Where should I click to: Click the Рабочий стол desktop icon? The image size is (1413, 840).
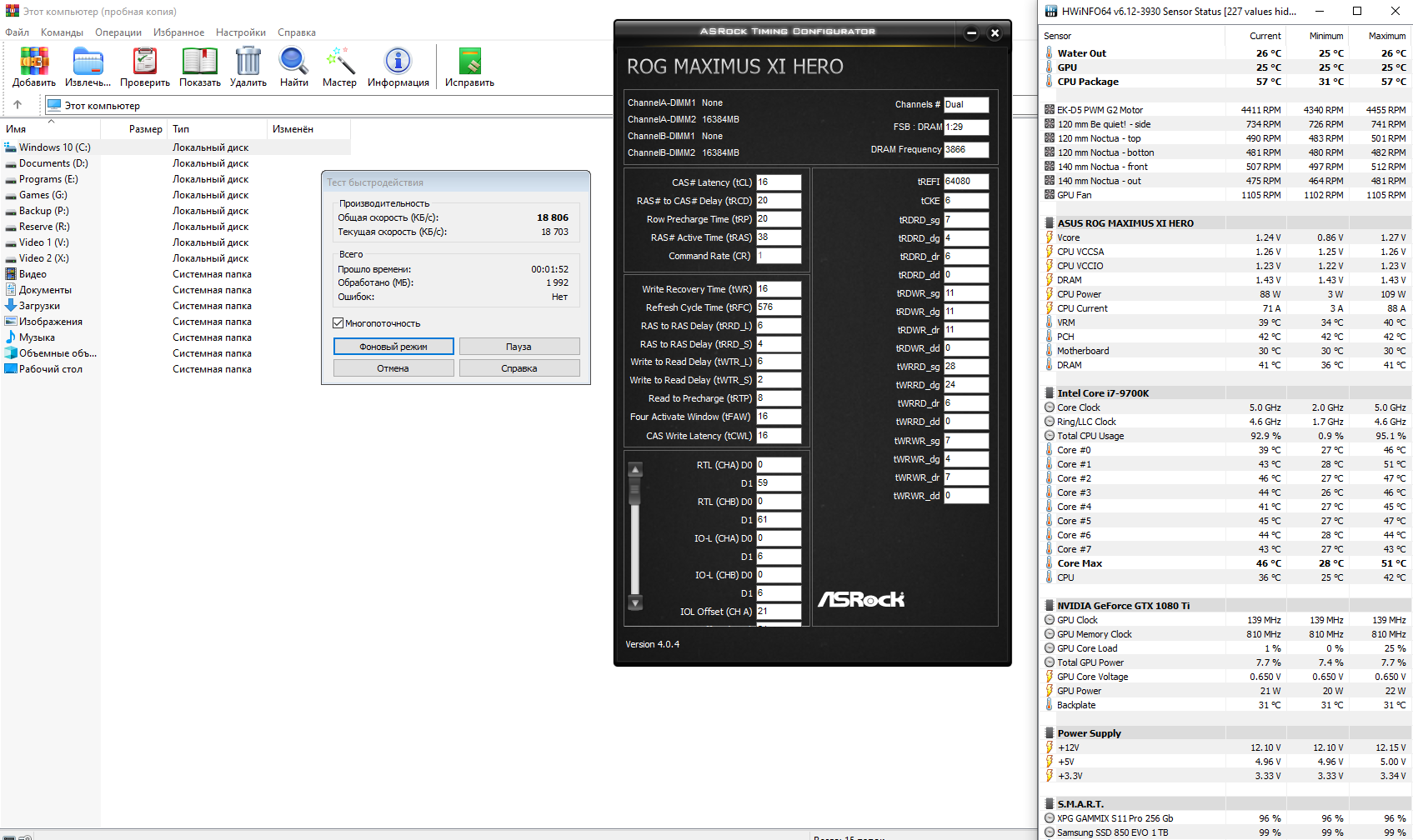[x=11, y=369]
